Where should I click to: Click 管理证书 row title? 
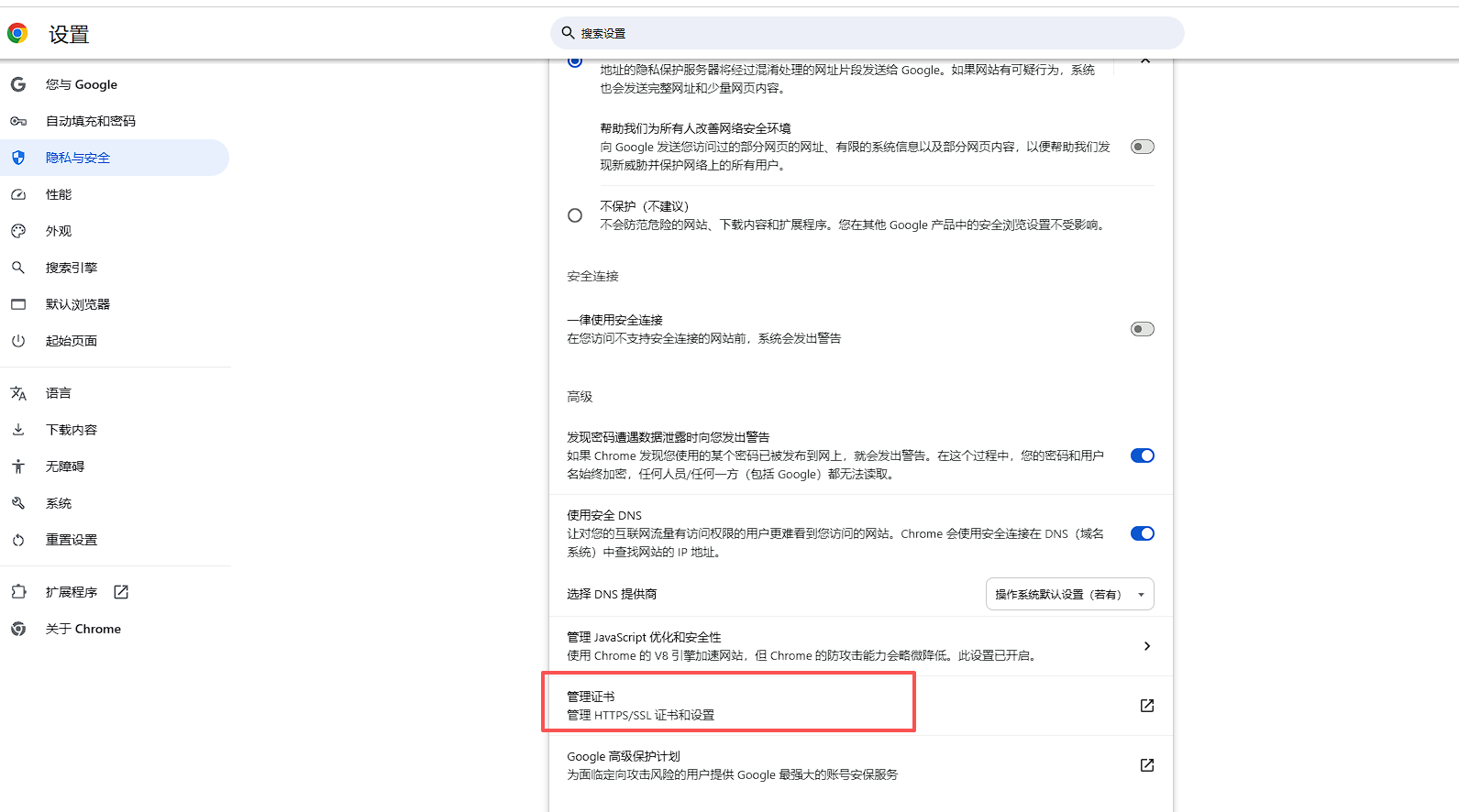click(x=591, y=697)
